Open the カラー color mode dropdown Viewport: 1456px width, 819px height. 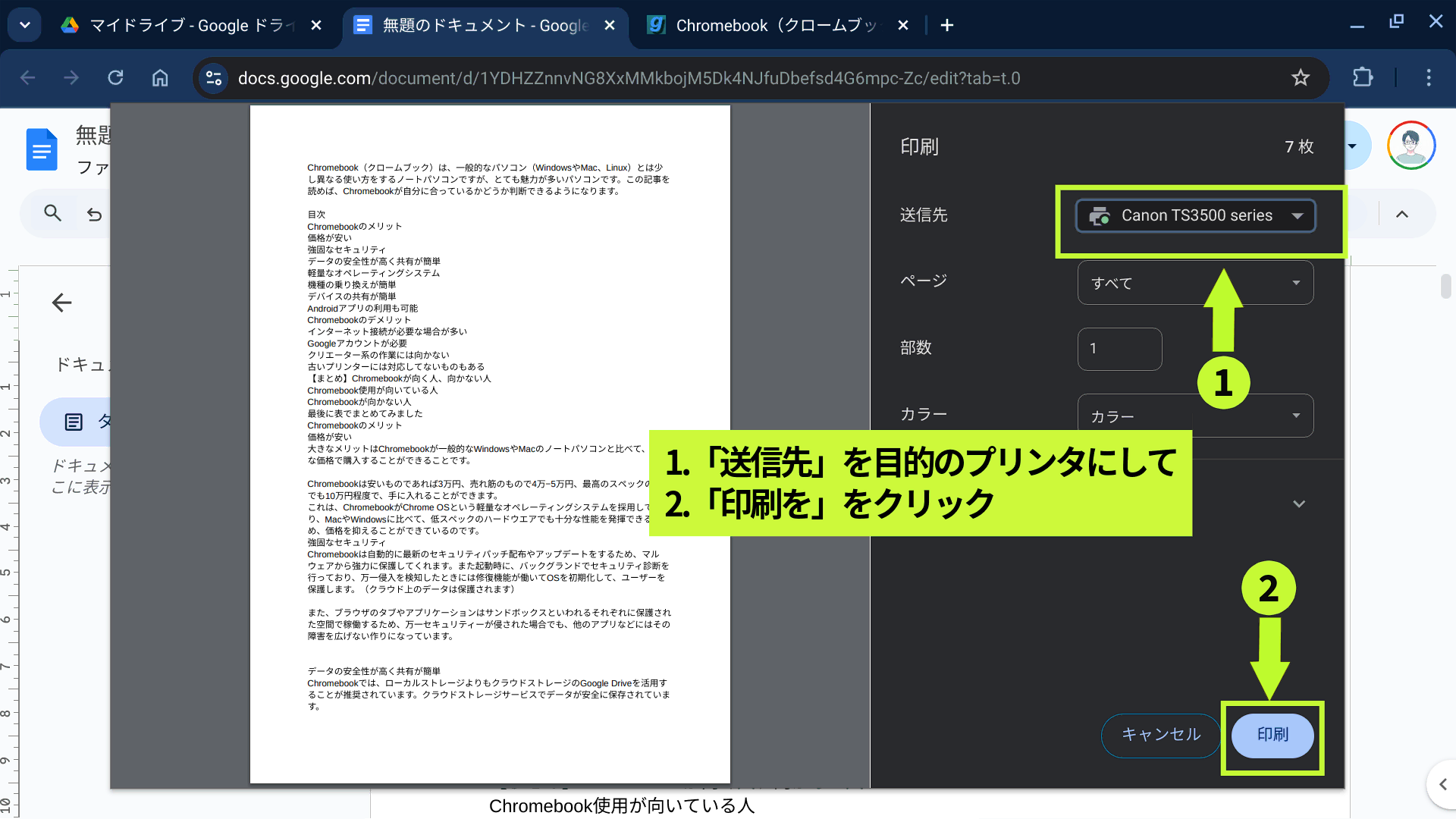pyautogui.click(x=1195, y=416)
